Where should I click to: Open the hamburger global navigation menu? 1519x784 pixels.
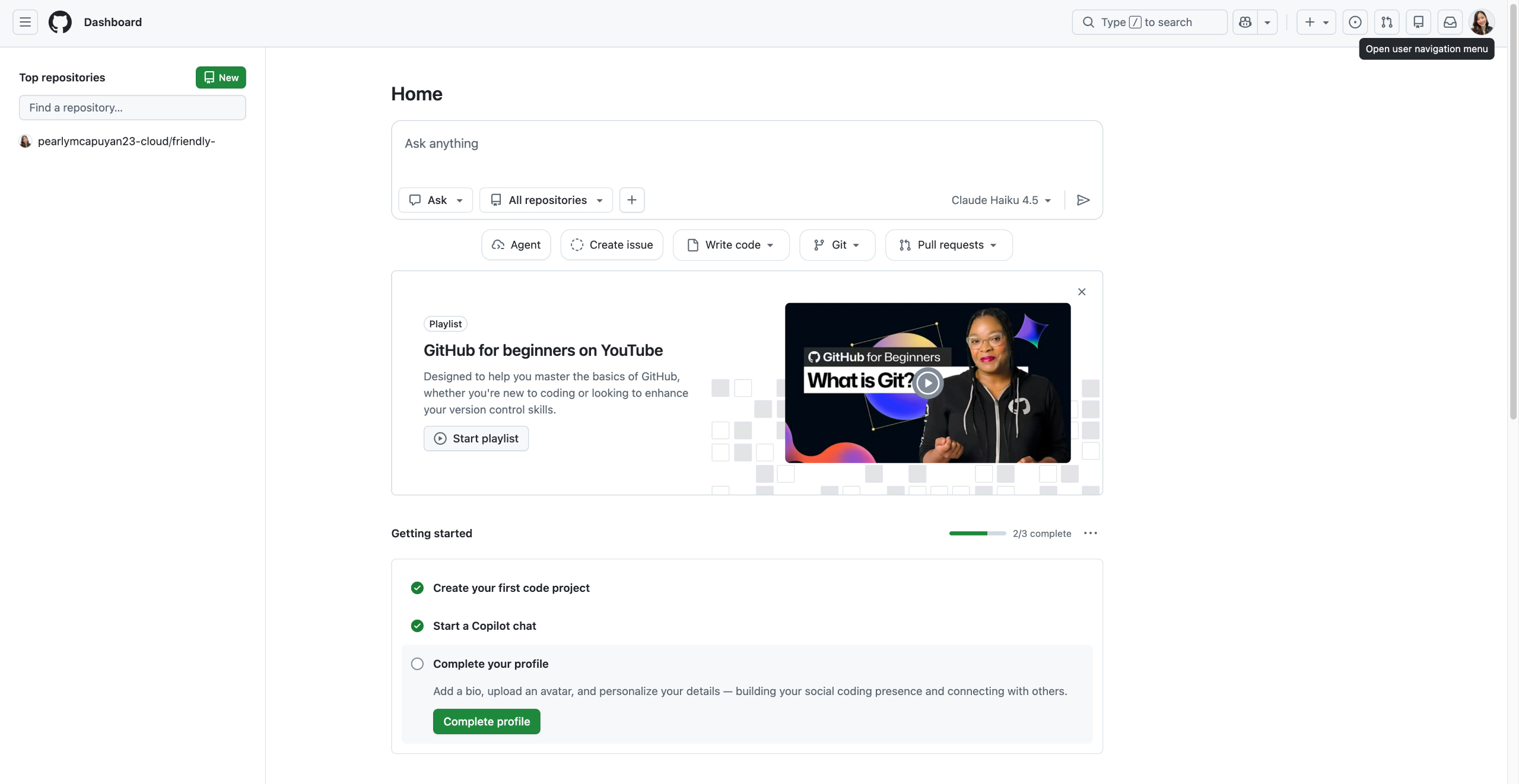(x=25, y=22)
